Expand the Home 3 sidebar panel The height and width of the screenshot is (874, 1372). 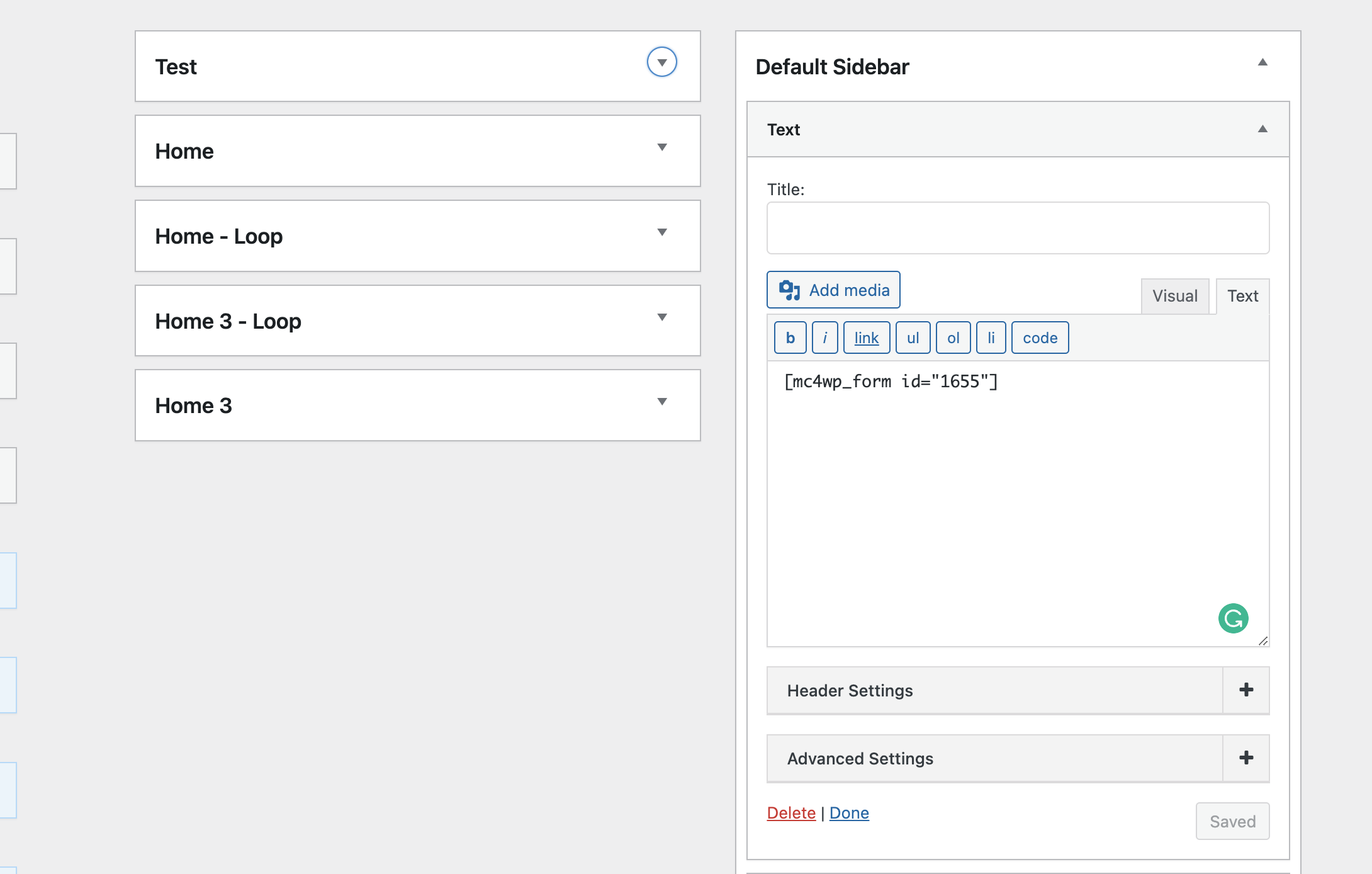coord(418,406)
